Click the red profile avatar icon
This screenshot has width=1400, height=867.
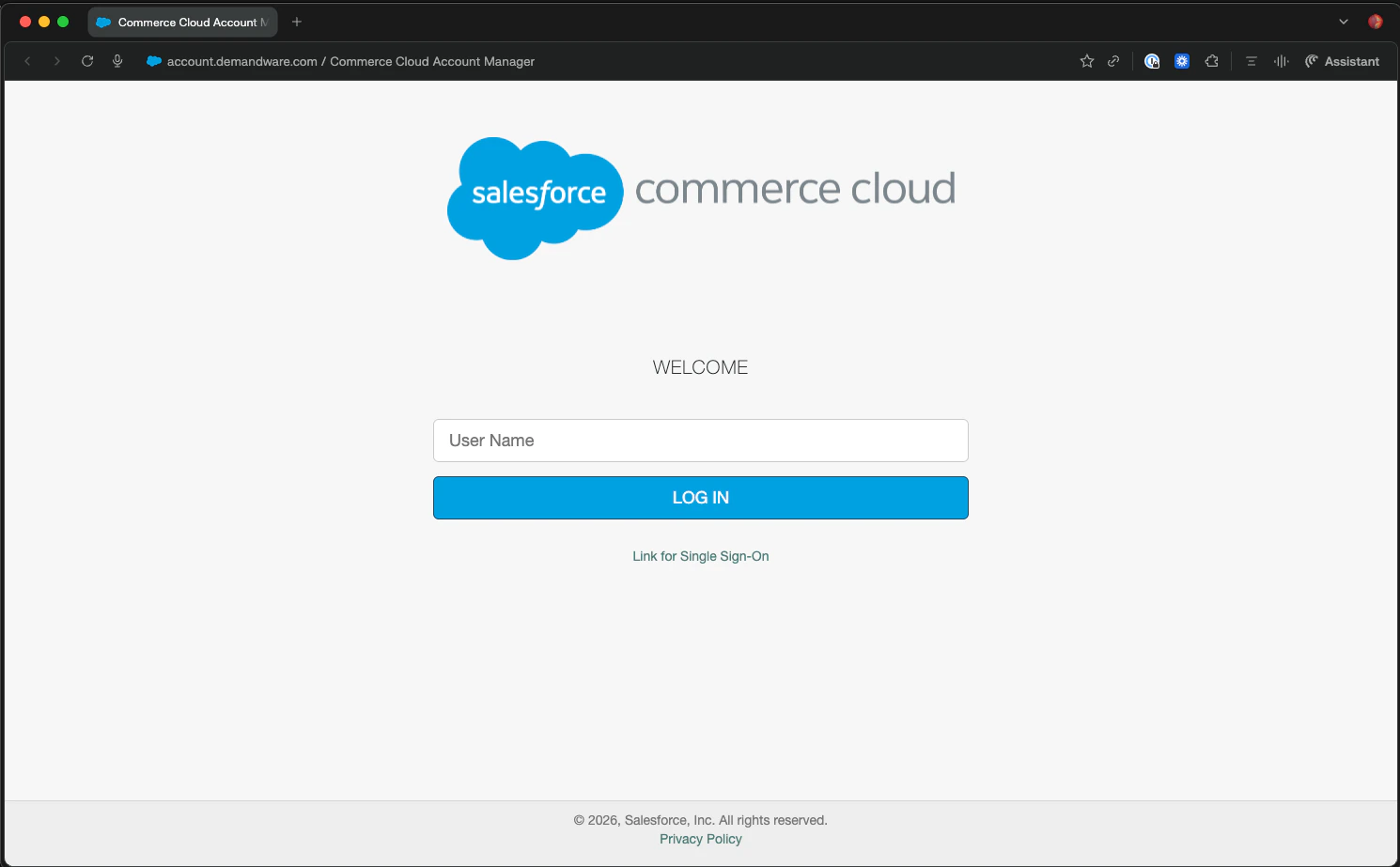coord(1376,22)
